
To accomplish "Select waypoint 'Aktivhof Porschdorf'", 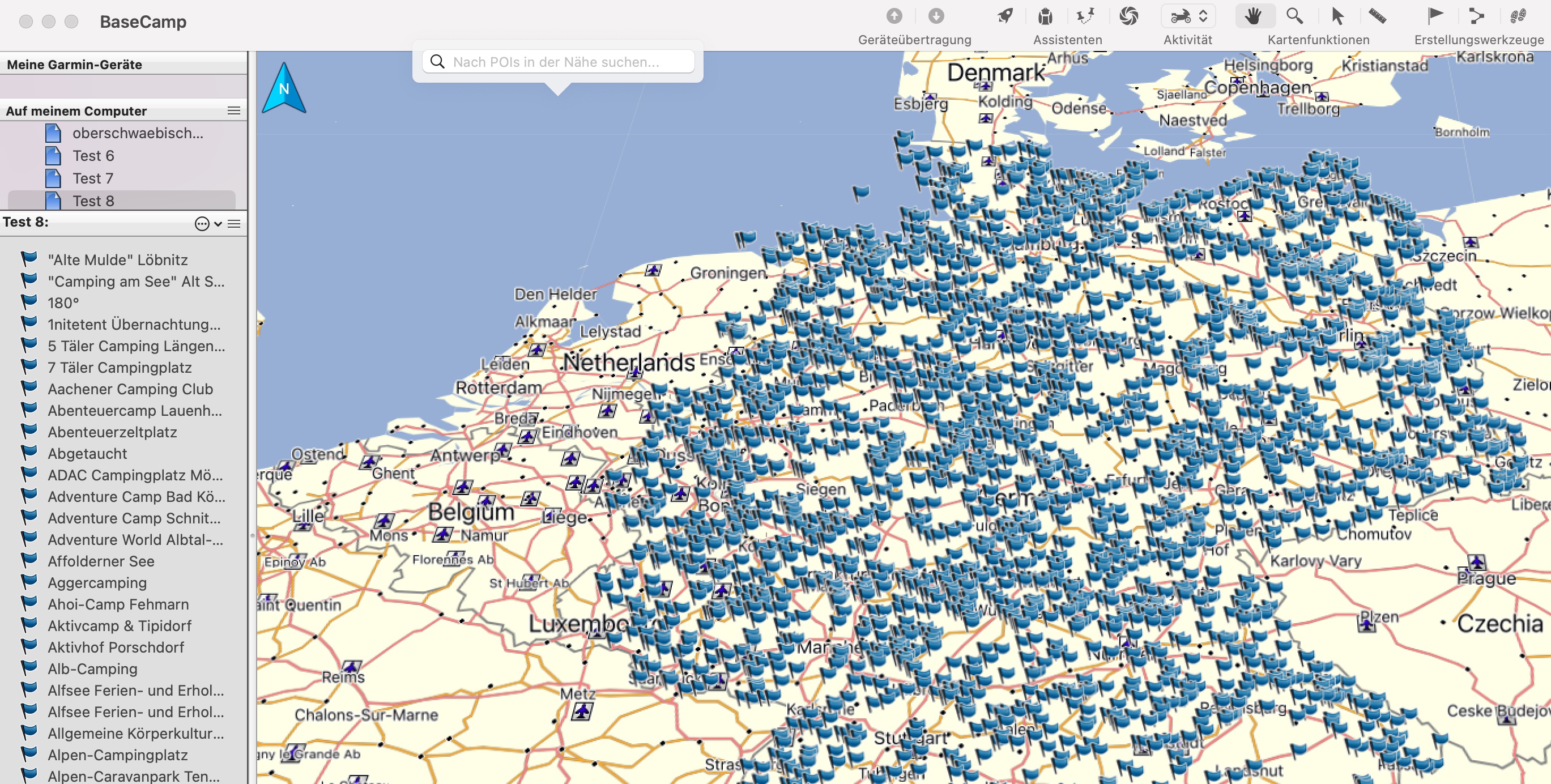I will click(116, 647).
